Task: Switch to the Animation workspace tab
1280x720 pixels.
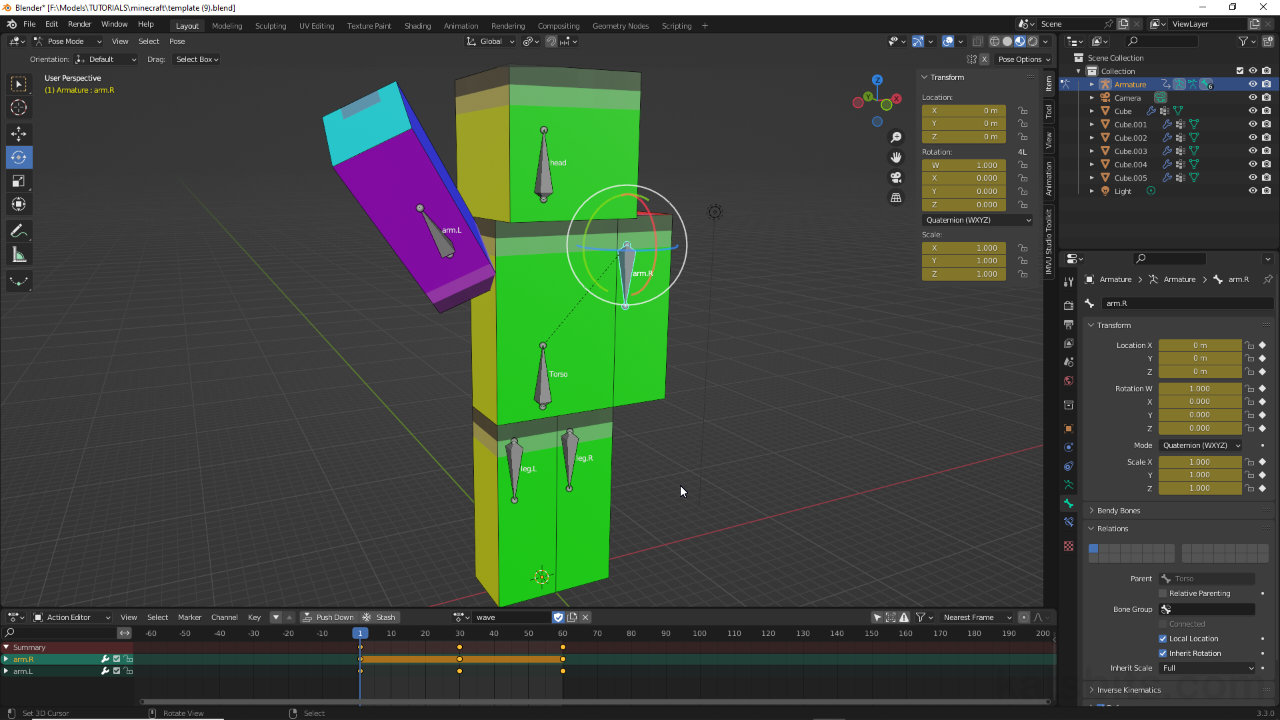Action: pos(460,26)
